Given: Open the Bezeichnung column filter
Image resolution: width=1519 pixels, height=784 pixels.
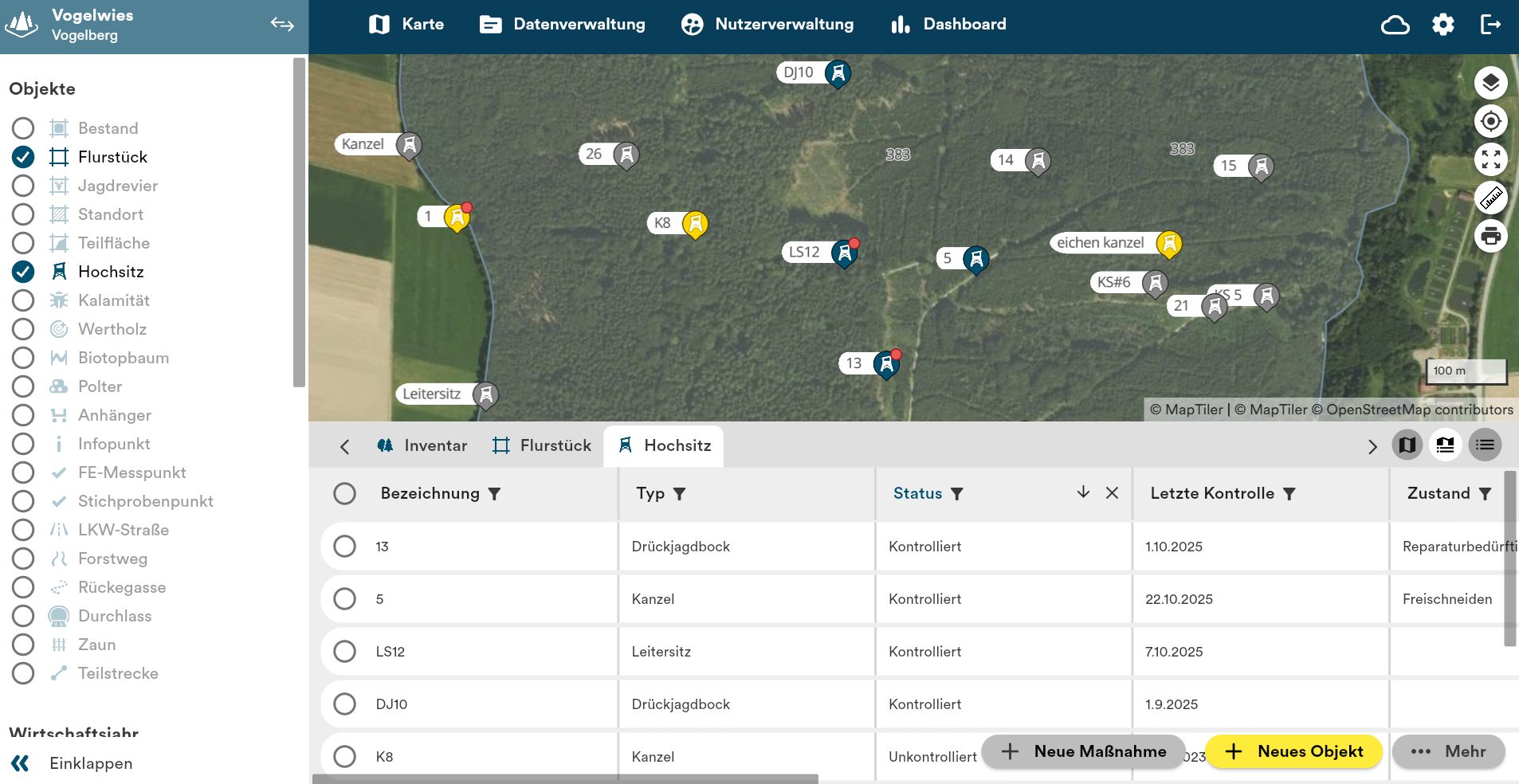Looking at the screenshot, I should (x=494, y=494).
